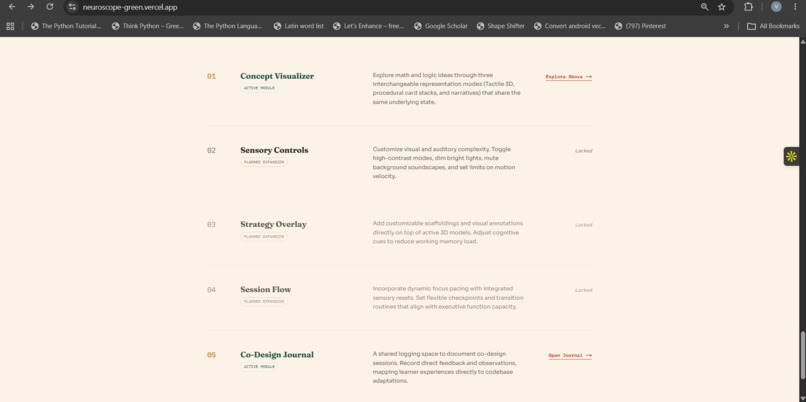Image resolution: width=806 pixels, height=402 pixels.
Task: Open the apps grid in bookmarks bar
Action: click(x=10, y=26)
